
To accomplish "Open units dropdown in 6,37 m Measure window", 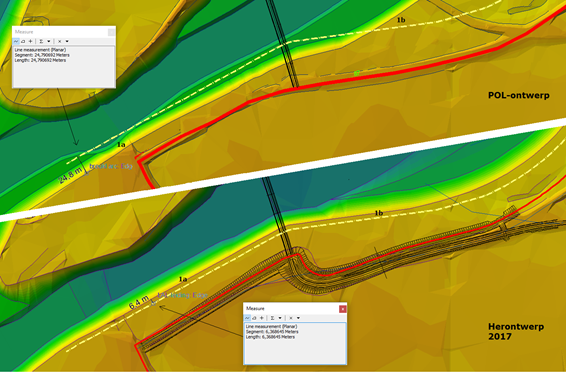I will click(x=280, y=318).
